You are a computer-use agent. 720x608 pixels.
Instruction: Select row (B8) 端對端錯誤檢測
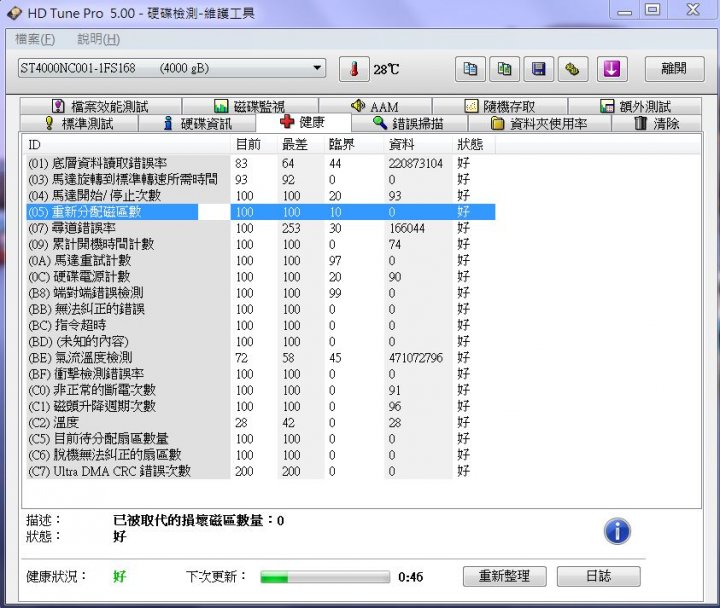(x=261, y=293)
